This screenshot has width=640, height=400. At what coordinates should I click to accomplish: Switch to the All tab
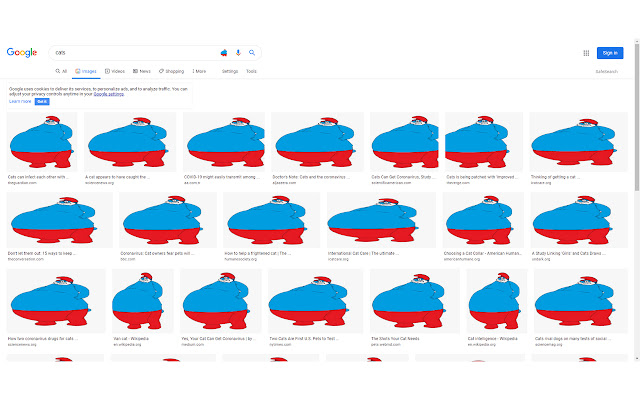point(61,71)
